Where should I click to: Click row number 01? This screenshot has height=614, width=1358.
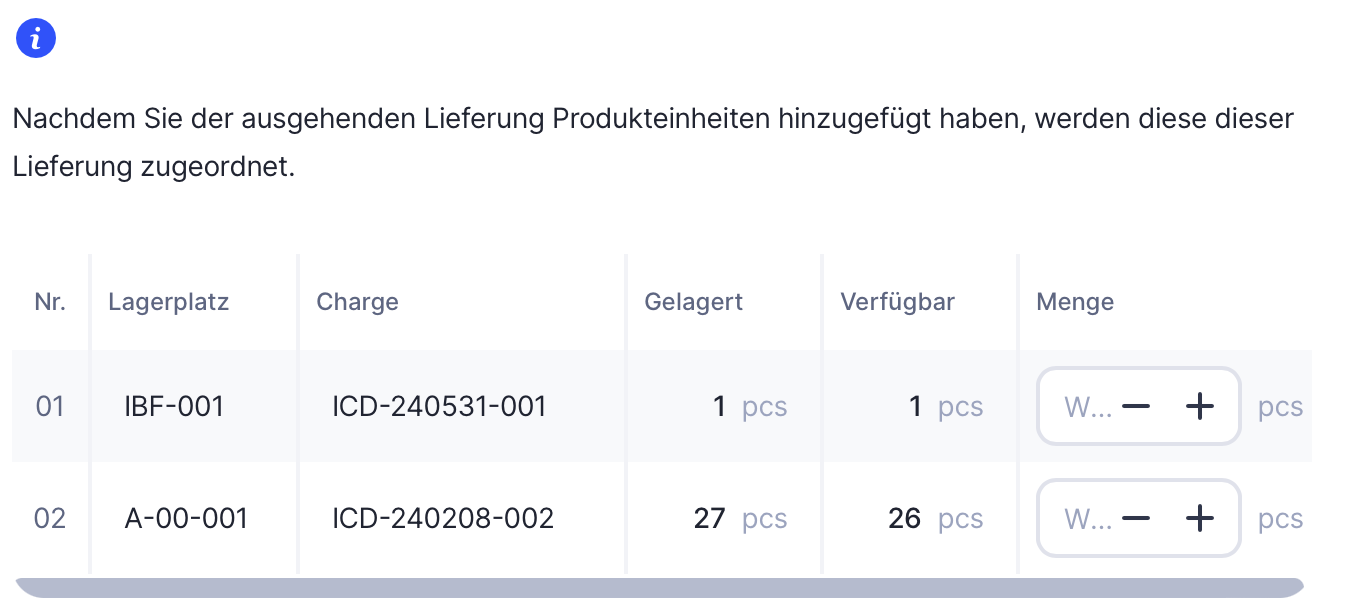coord(50,407)
